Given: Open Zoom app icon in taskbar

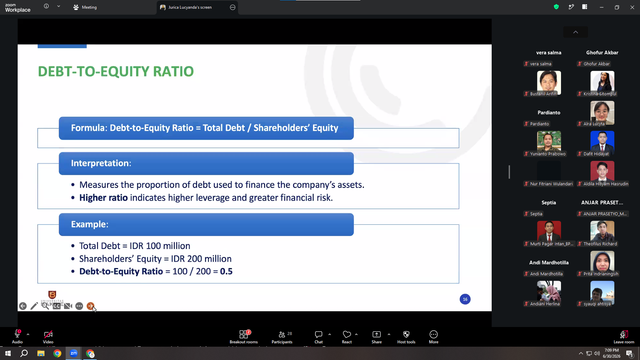Looking at the screenshot, I should tap(74, 353).
